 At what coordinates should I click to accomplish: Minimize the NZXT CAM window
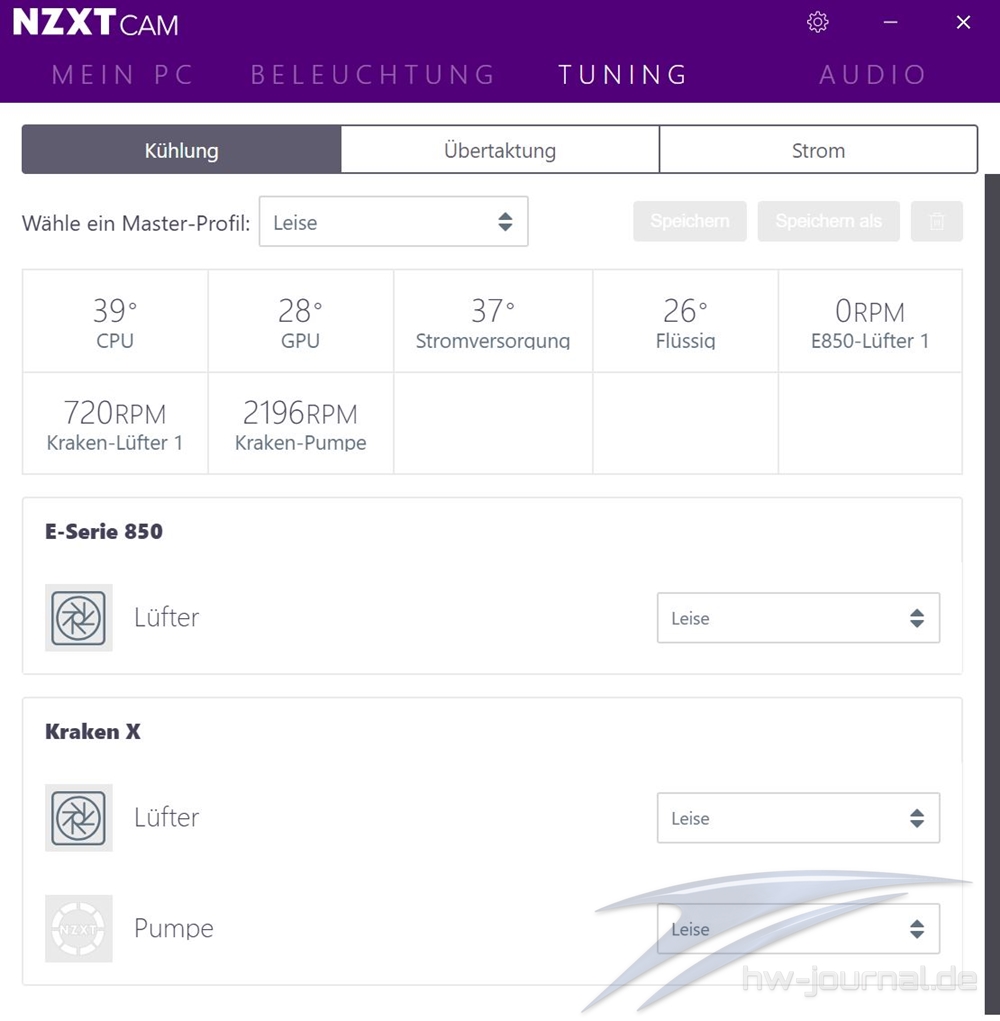pyautogui.click(x=891, y=22)
